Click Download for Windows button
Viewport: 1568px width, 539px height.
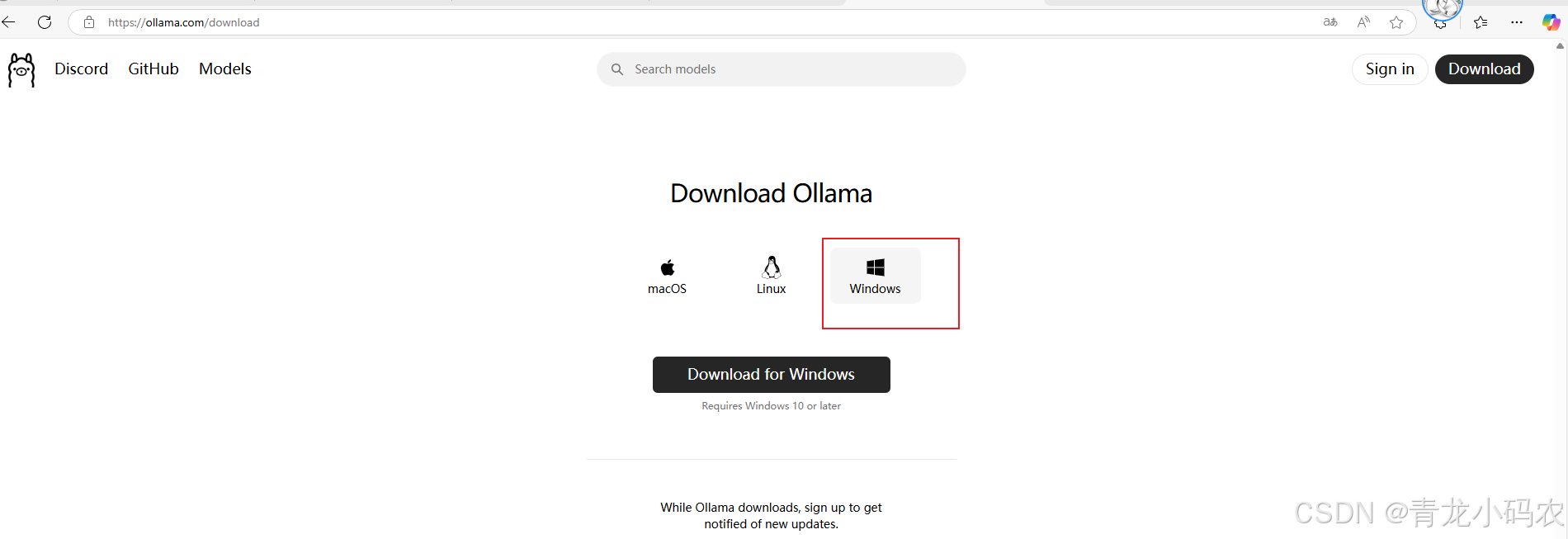point(771,375)
